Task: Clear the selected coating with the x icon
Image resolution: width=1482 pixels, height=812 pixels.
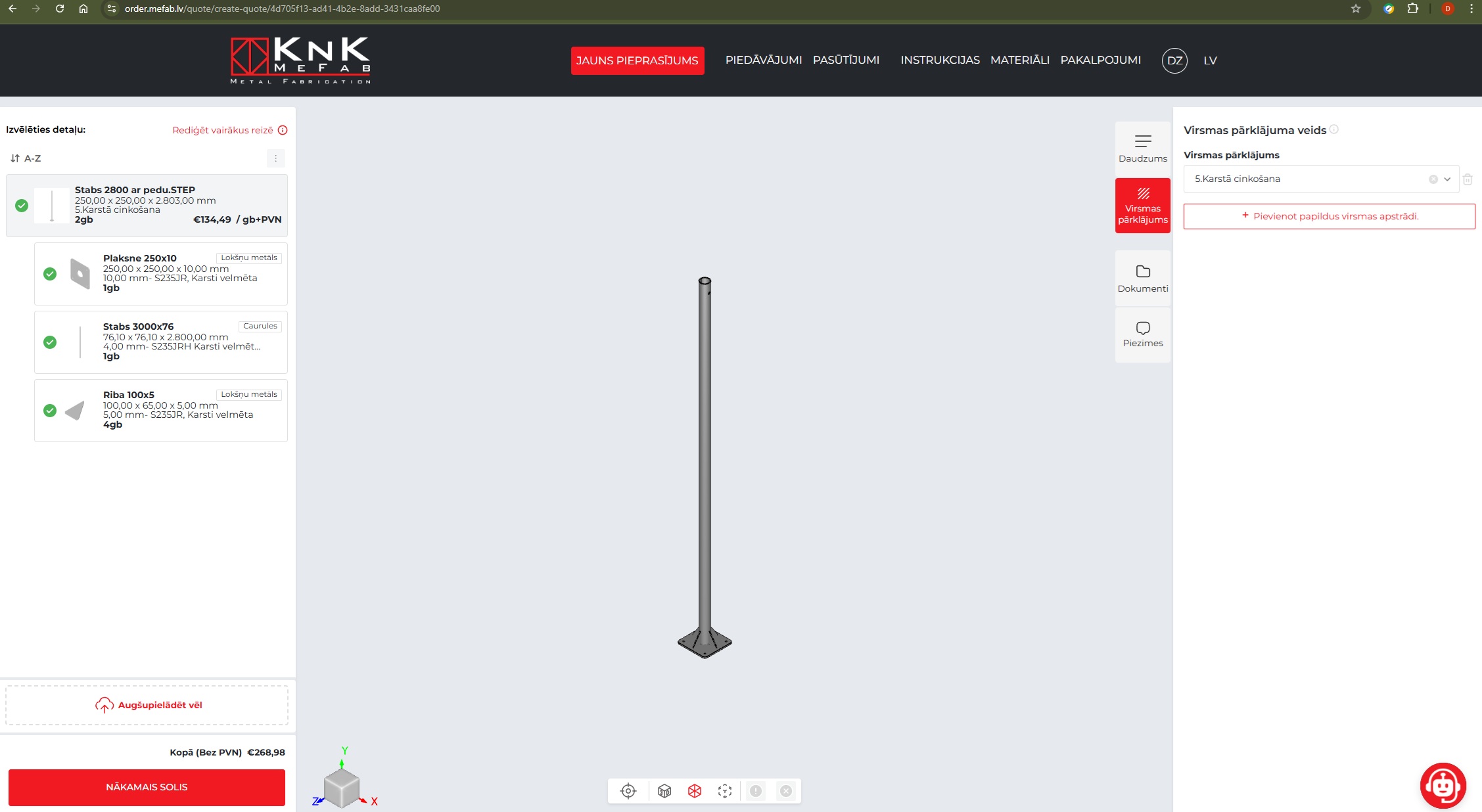Action: pyautogui.click(x=1433, y=179)
